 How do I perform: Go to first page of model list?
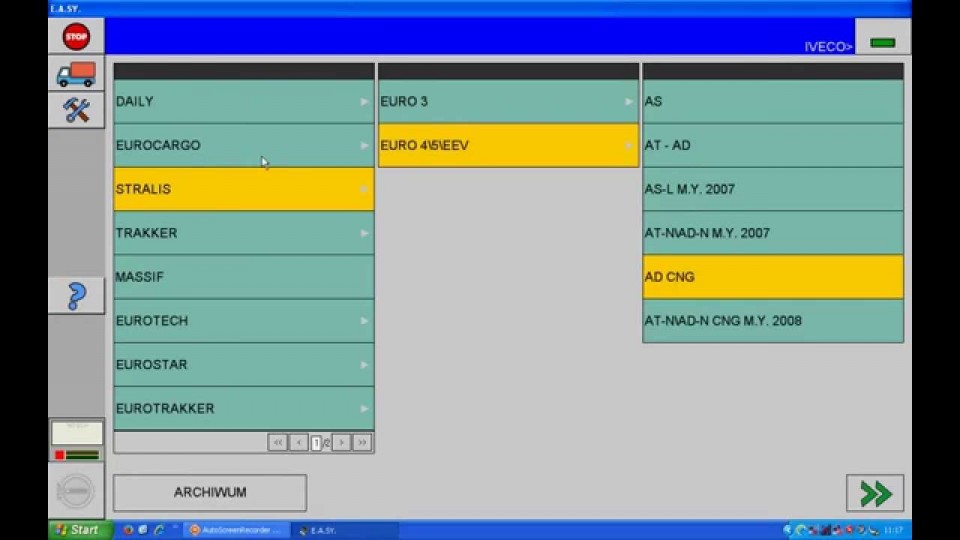coord(277,442)
